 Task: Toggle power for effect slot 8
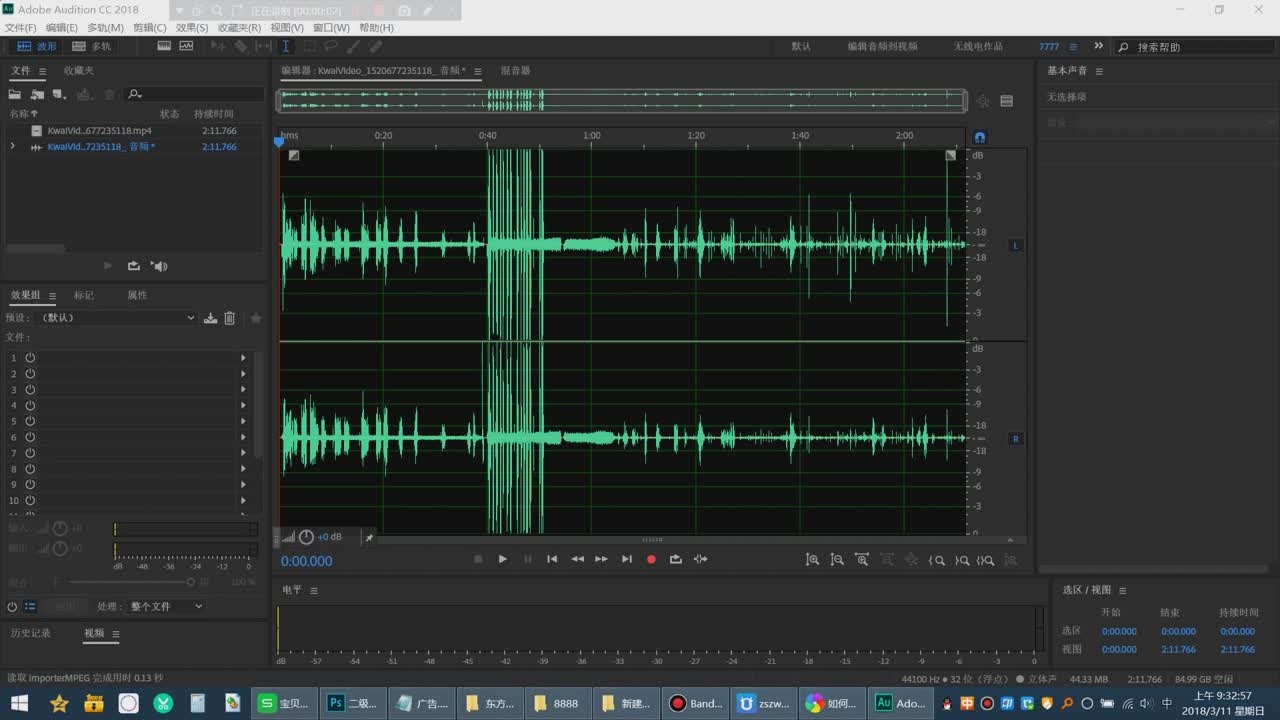[x=30, y=468]
